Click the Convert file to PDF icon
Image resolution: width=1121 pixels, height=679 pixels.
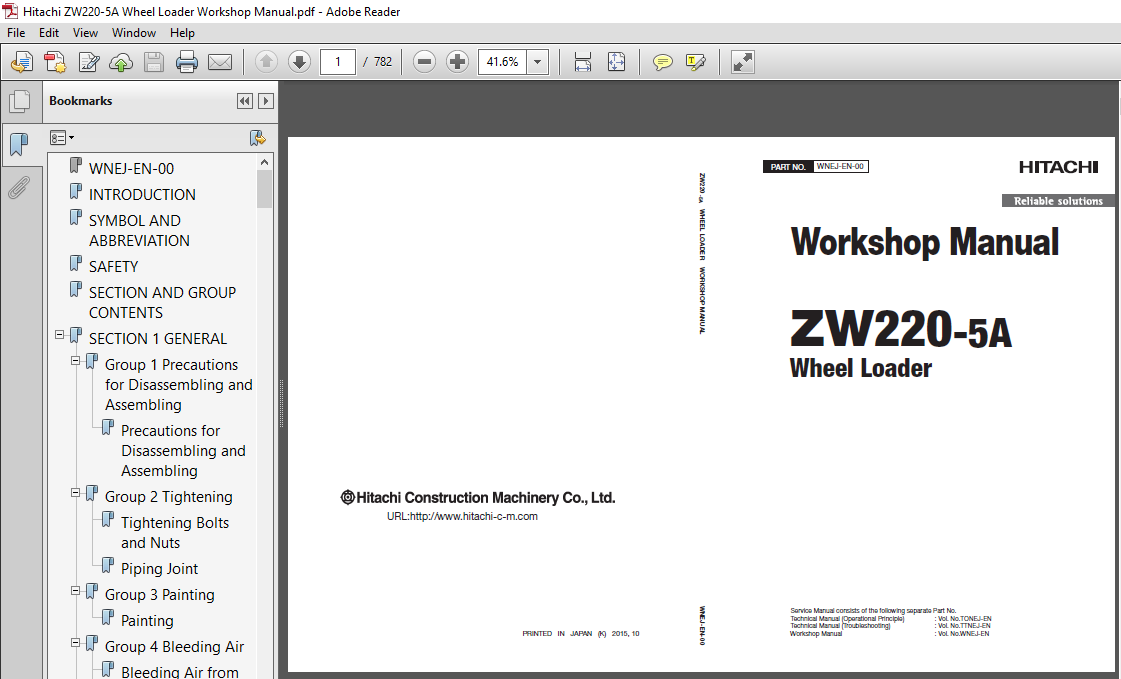pyautogui.click(x=55, y=62)
